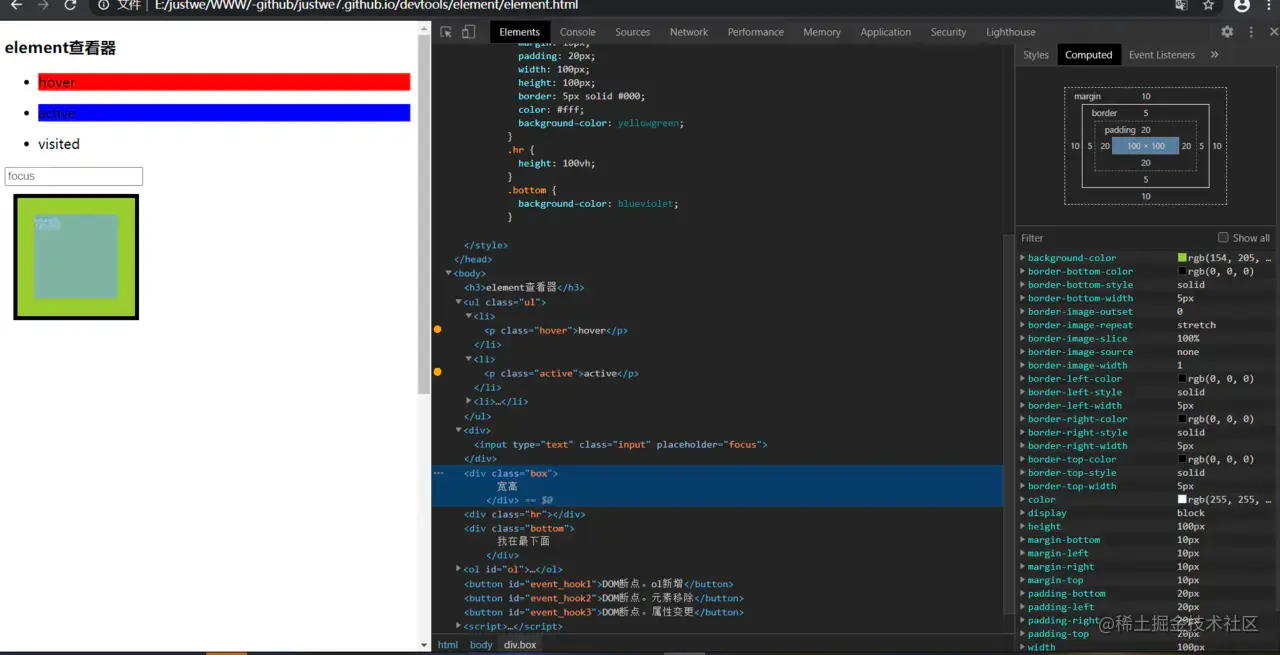Screen dimensions: 1280x655
Task: Click the border-bottom-color black swatch
Action: click(1182, 271)
